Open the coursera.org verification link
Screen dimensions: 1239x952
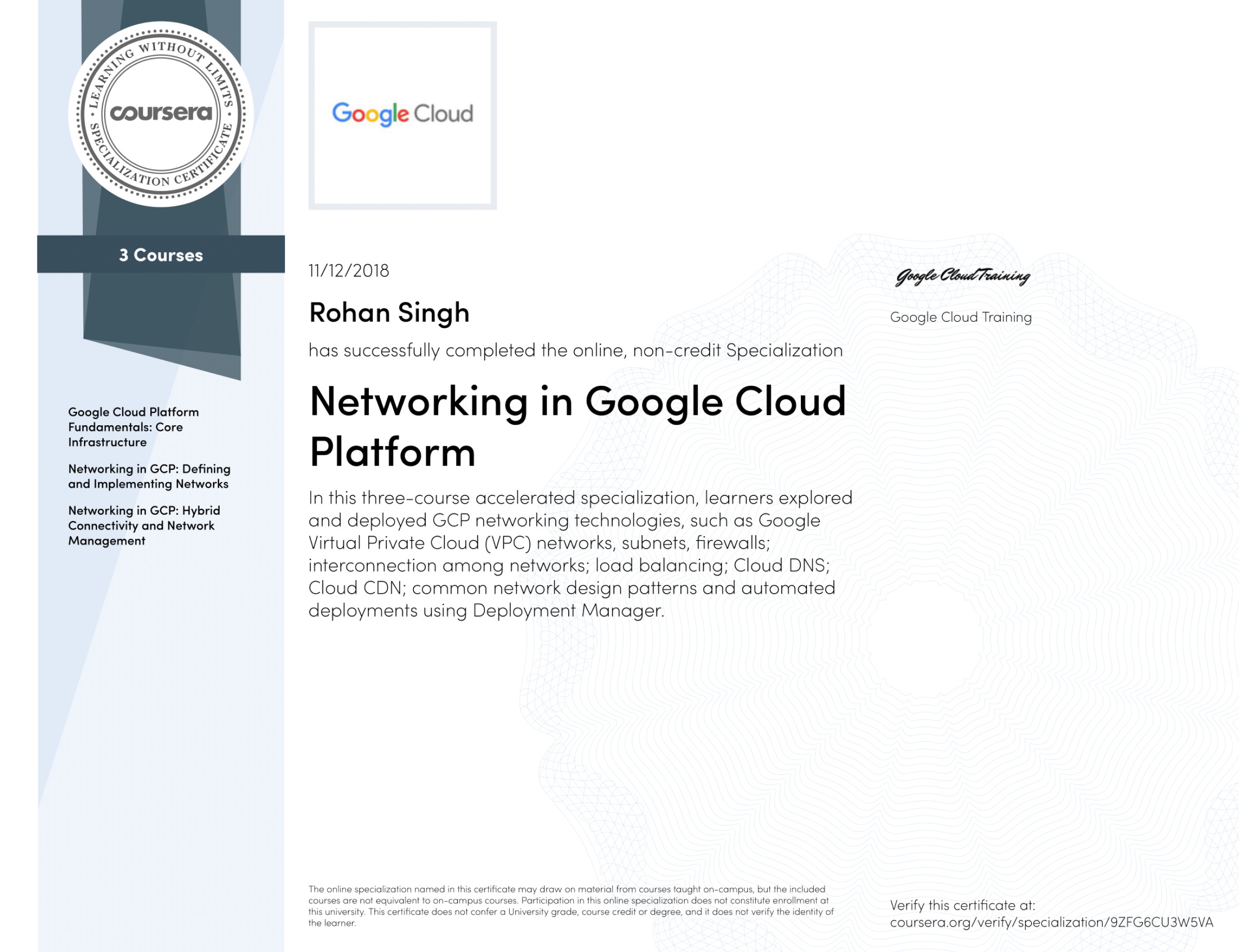[x=1051, y=922]
